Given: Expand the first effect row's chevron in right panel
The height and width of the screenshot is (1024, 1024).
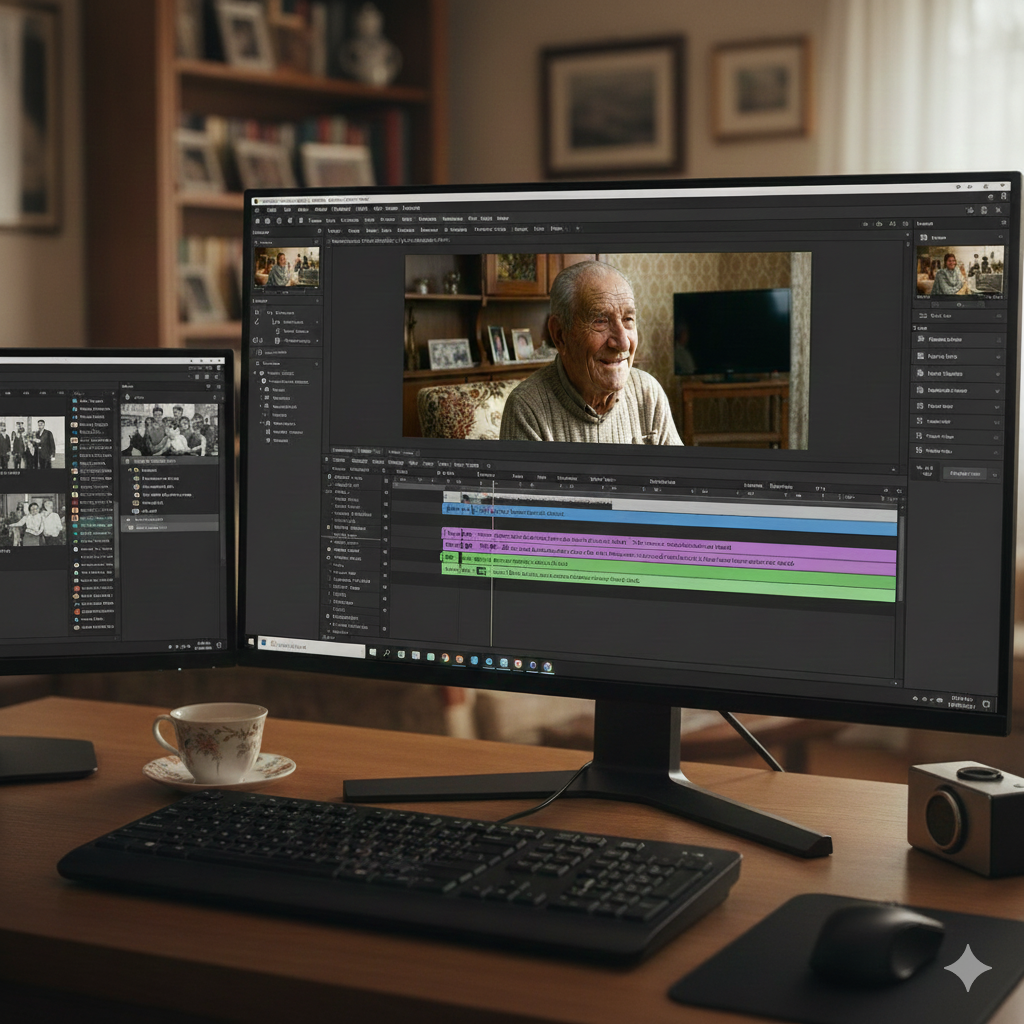Looking at the screenshot, I should click(997, 341).
